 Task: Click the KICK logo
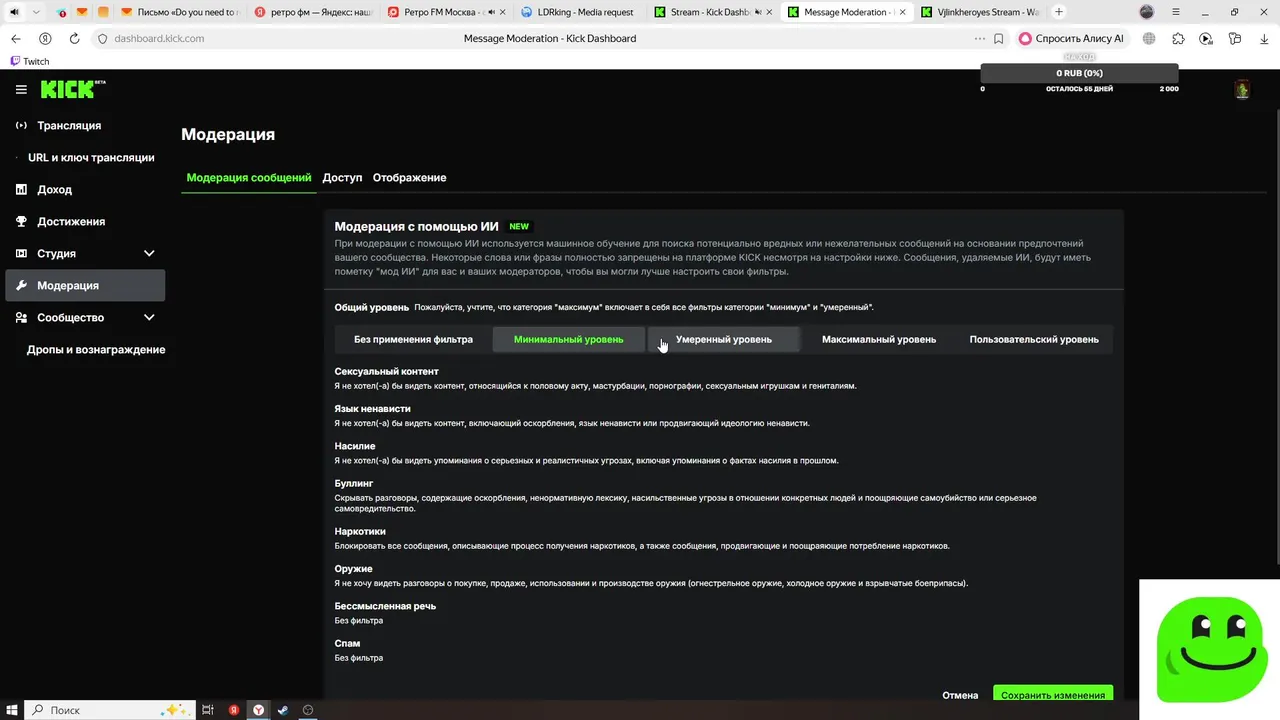click(x=73, y=89)
